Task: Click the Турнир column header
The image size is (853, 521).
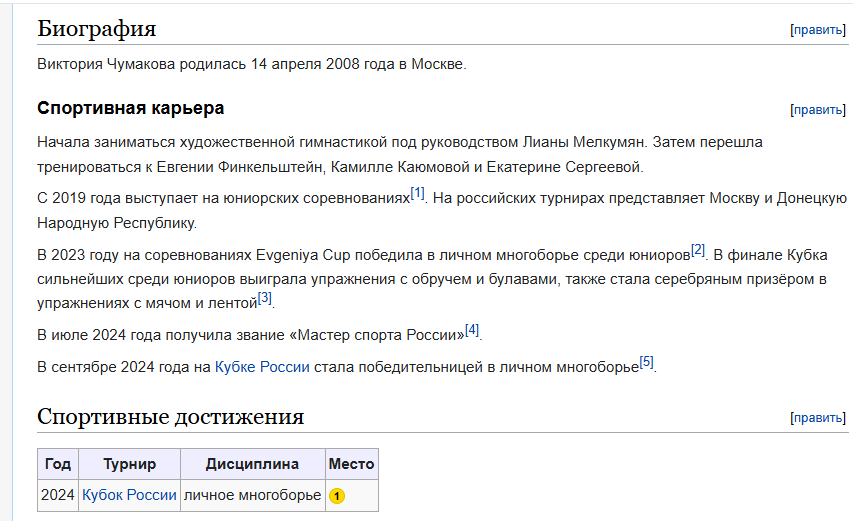Action: (129, 464)
